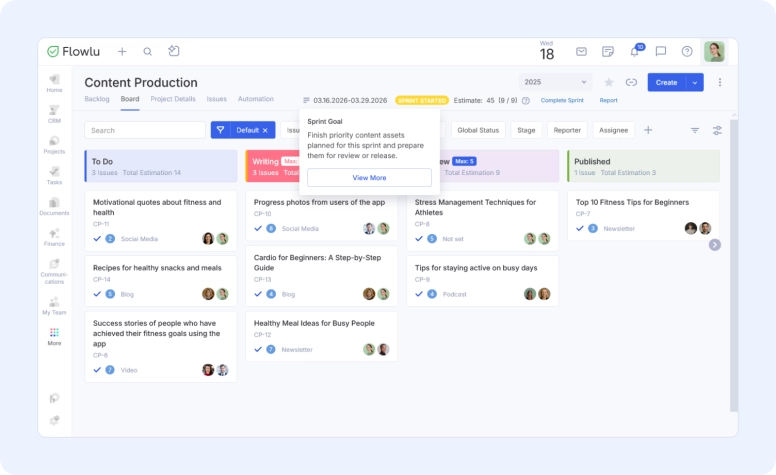This screenshot has width=776, height=475.
Task: Open the messages chat icon
Action: [x=660, y=51]
